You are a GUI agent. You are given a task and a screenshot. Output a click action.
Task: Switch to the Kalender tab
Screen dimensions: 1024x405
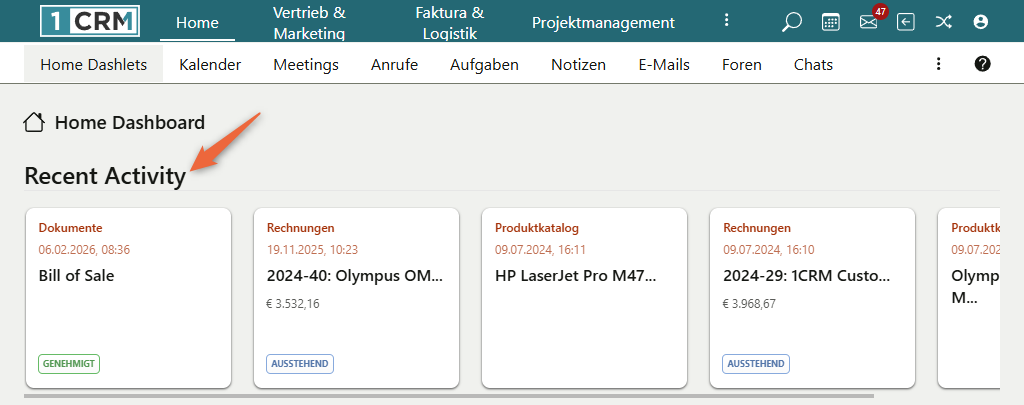[x=210, y=65]
